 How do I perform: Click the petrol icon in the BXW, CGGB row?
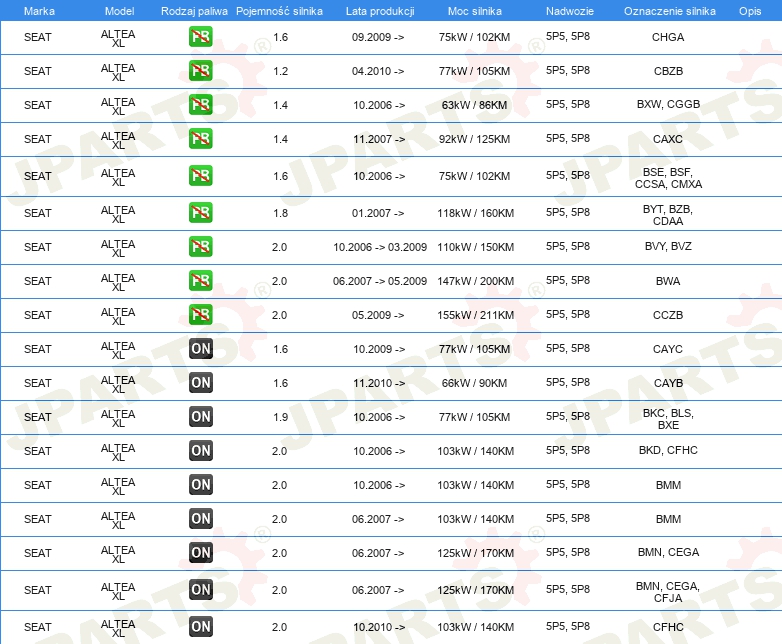click(x=200, y=105)
